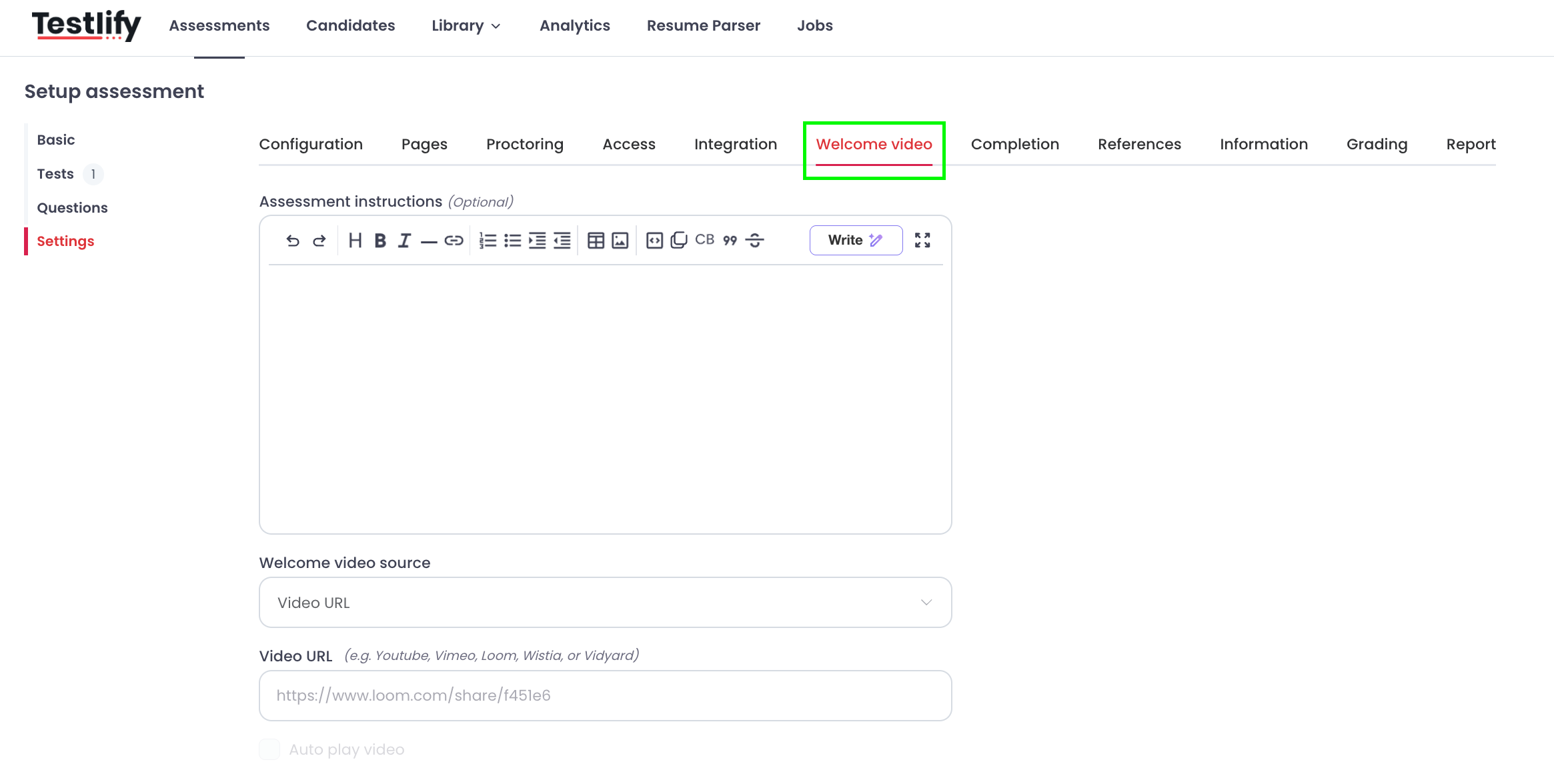Apply strikethrough formatting
The image size is (1554, 784).
tap(754, 241)
